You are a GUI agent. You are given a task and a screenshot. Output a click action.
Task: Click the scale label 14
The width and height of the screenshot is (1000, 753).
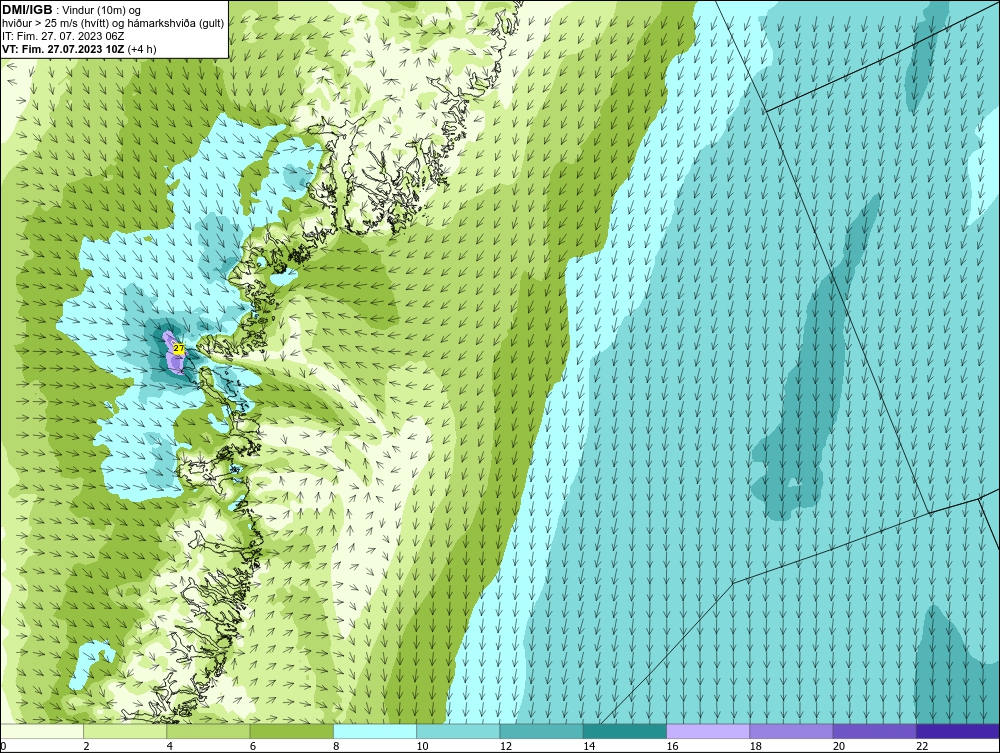(589, 746)
